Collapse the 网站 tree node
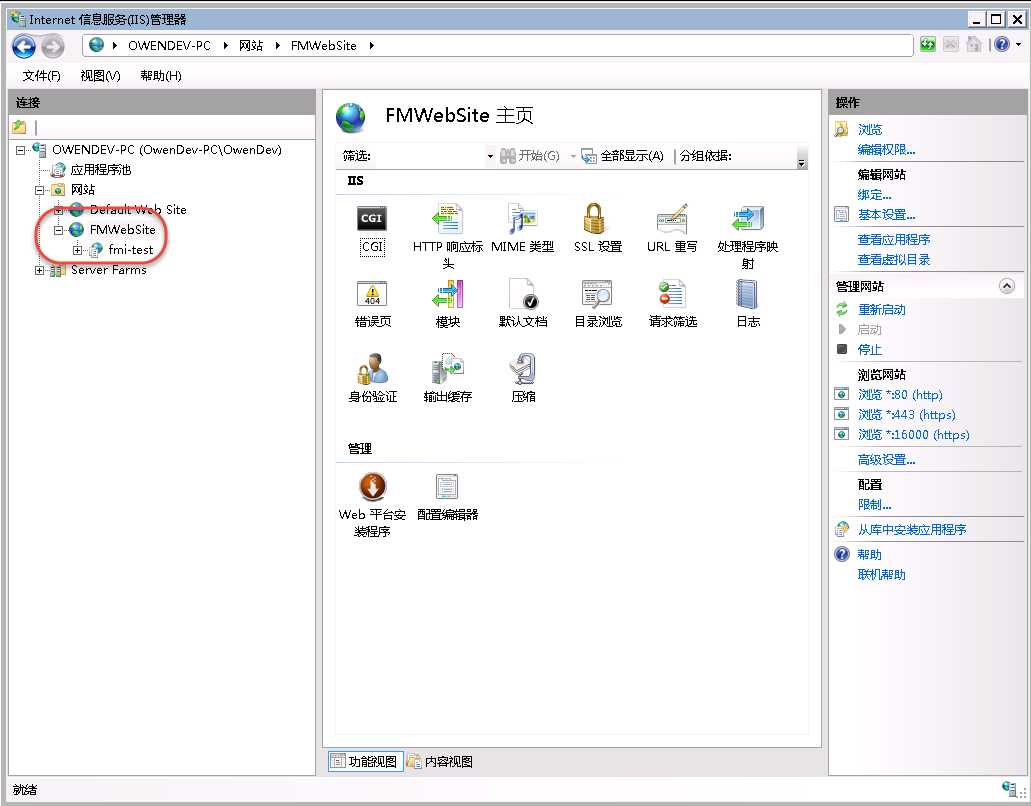 point(39,190)
